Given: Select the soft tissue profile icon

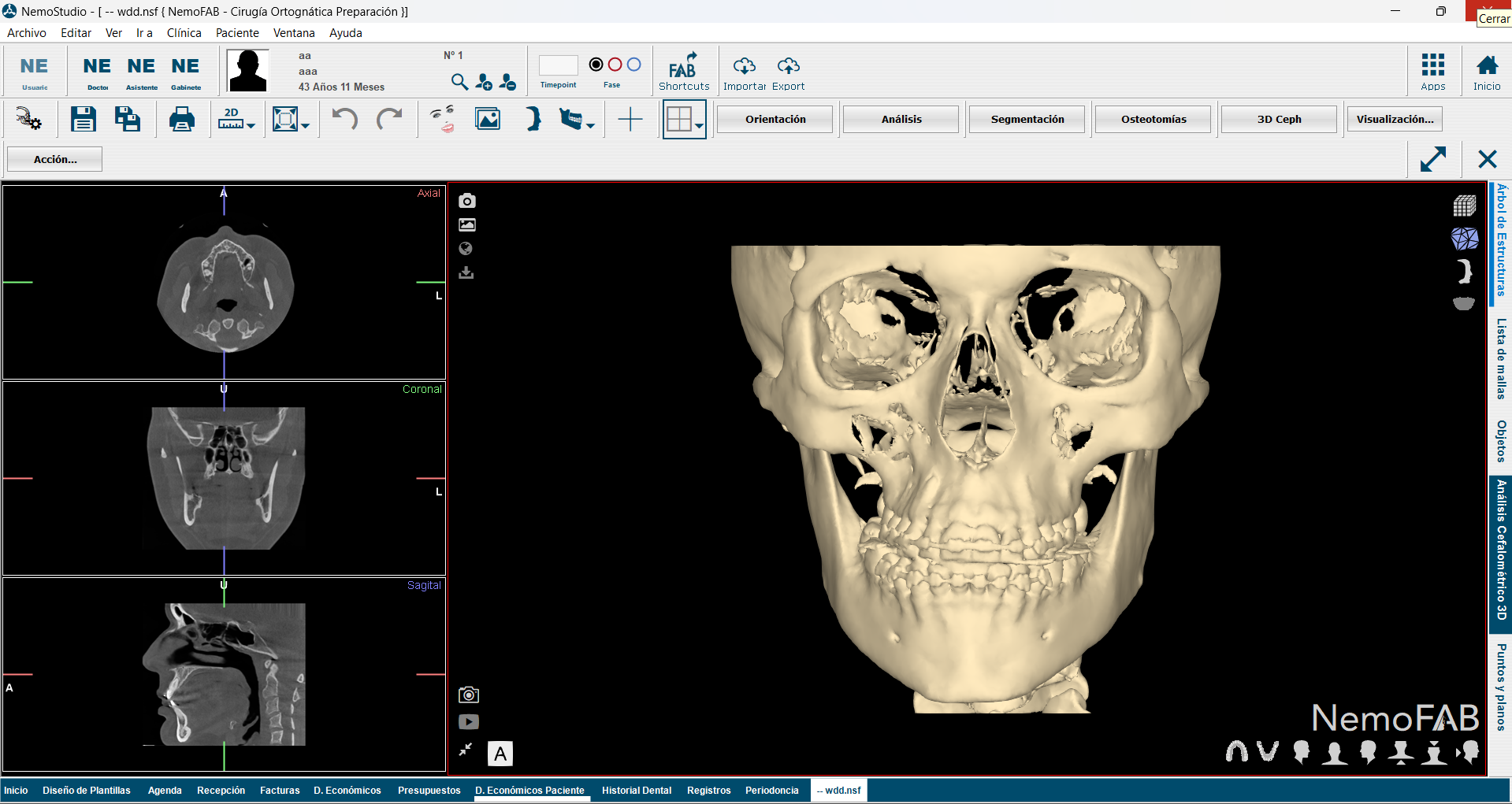Looking at the screenshot, I should pyautogui.click(x=533, y=119).
